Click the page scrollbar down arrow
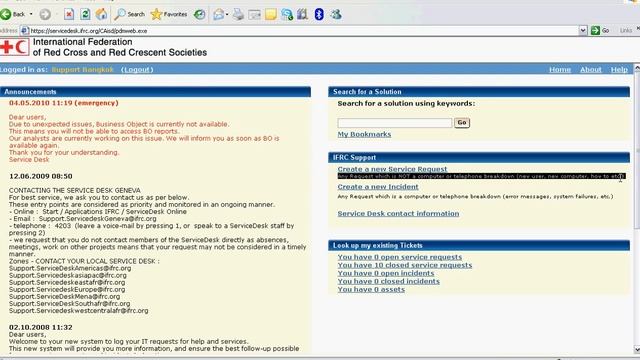Image resolution: width=640 pixels, height=360 pixels. tap(637, 350)
